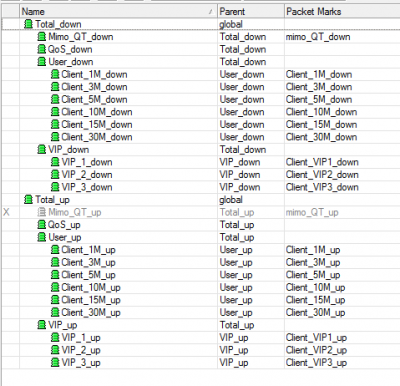Viewport: 400px width, 386px height.
Task: Select the Client_30M_up name entry
Action: pos(91,313)
